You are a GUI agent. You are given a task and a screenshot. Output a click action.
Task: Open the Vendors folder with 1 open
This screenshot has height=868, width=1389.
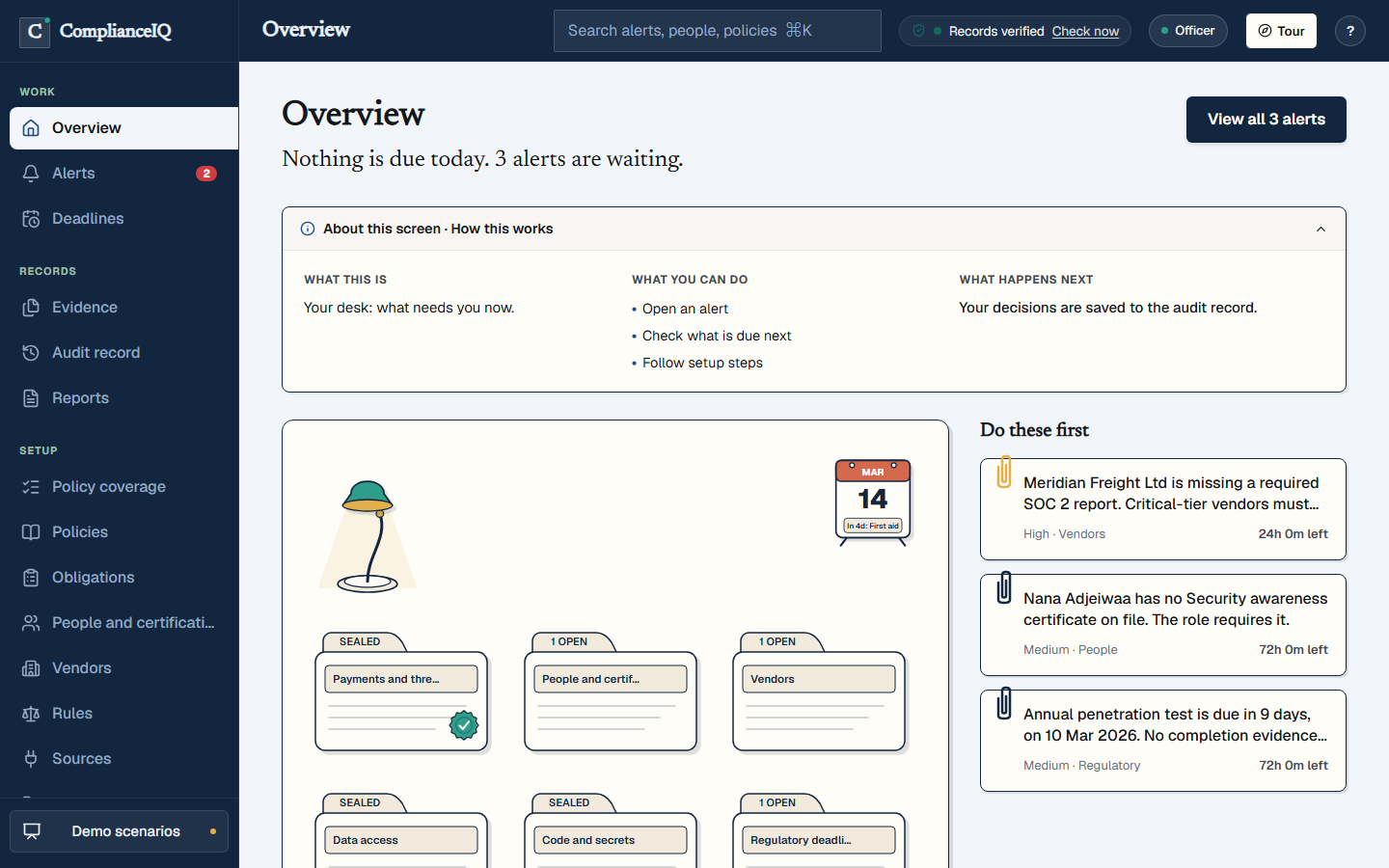[x=819, y=692]
